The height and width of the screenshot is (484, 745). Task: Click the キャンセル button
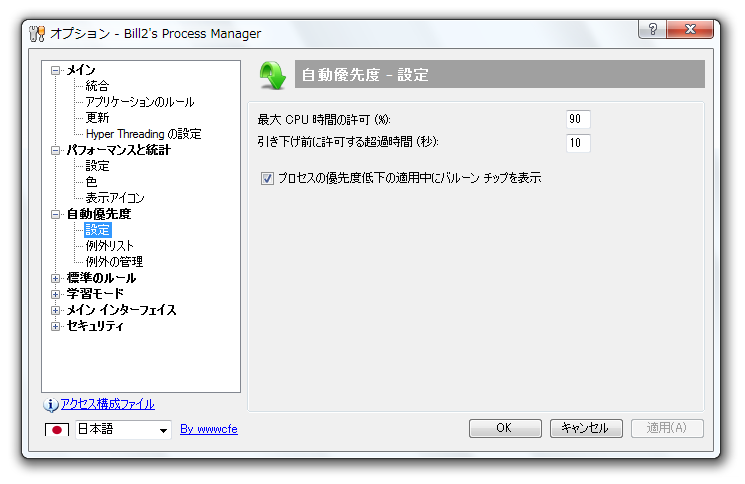586,428
